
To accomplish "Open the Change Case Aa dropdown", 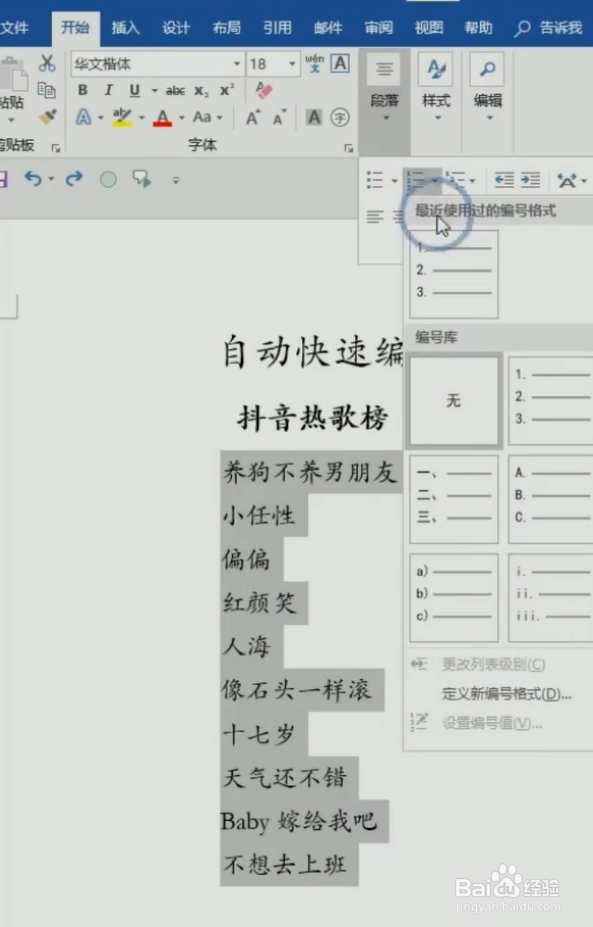I will pos(208,117).
